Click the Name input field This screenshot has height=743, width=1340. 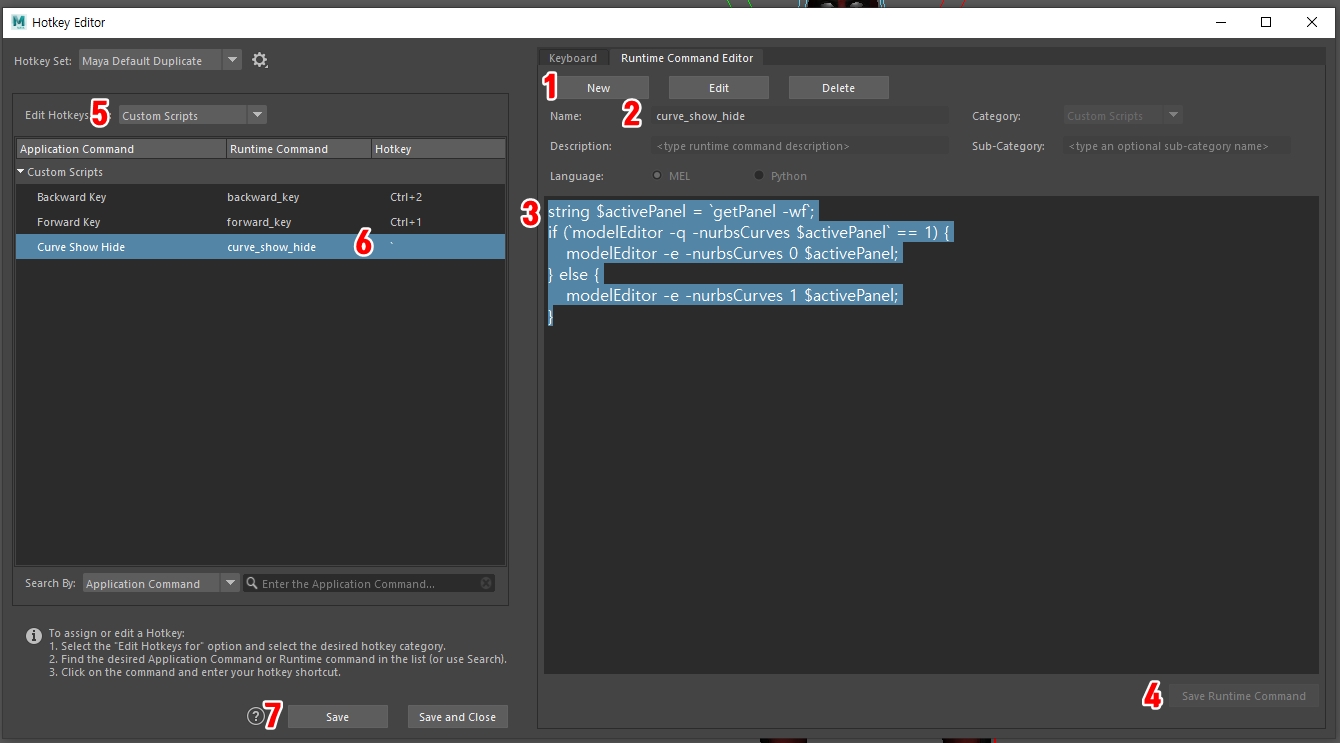tap(800, 116)
